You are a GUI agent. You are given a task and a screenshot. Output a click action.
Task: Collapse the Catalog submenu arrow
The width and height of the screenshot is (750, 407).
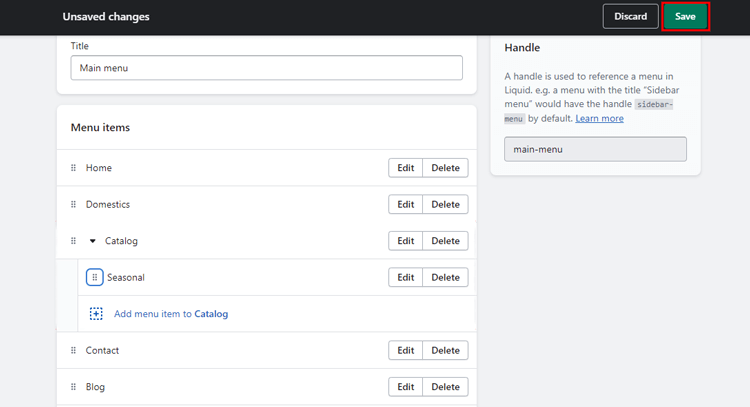[x=93, y=241]
